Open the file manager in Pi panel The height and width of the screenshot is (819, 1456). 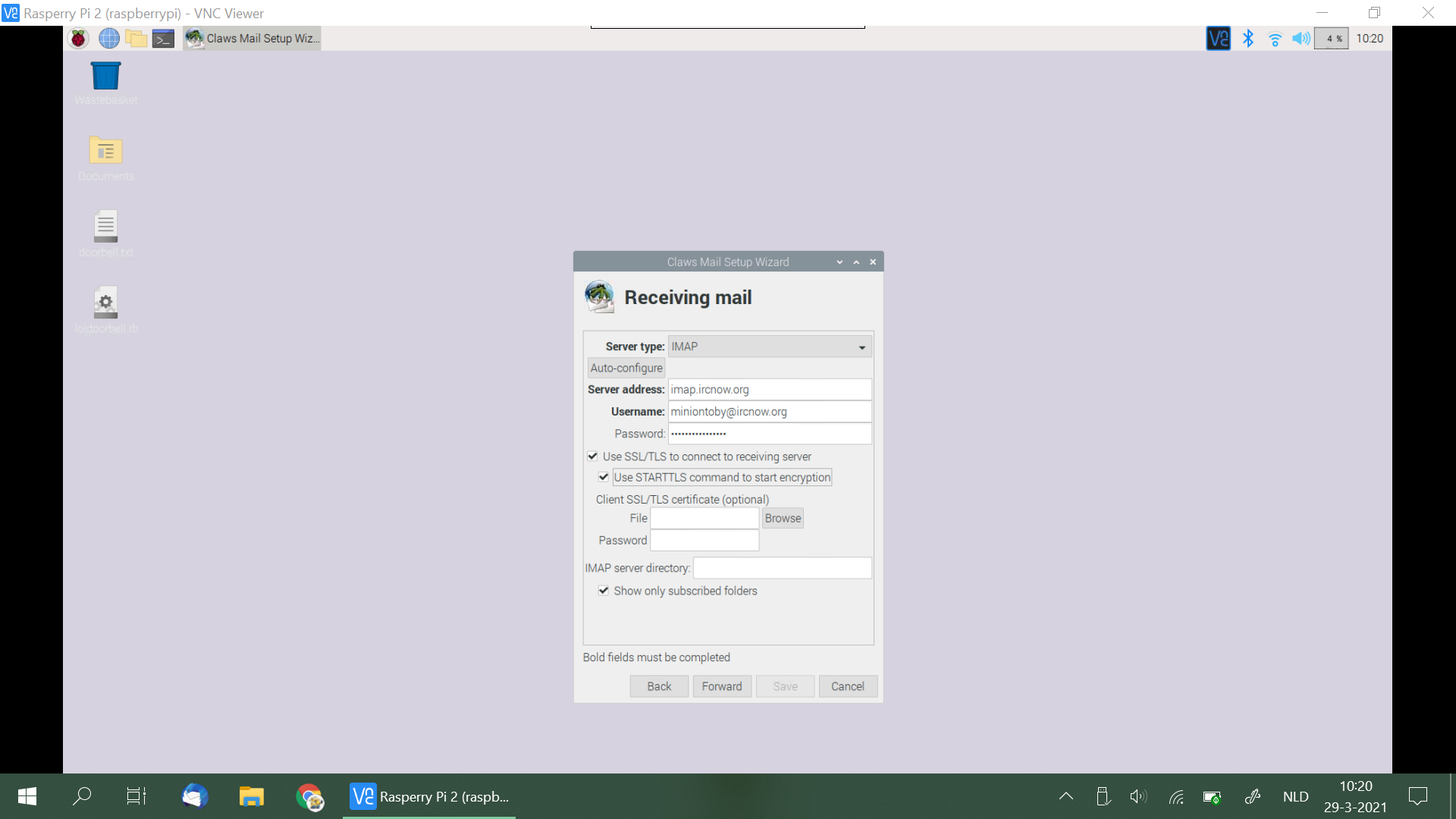click(136, 38)
